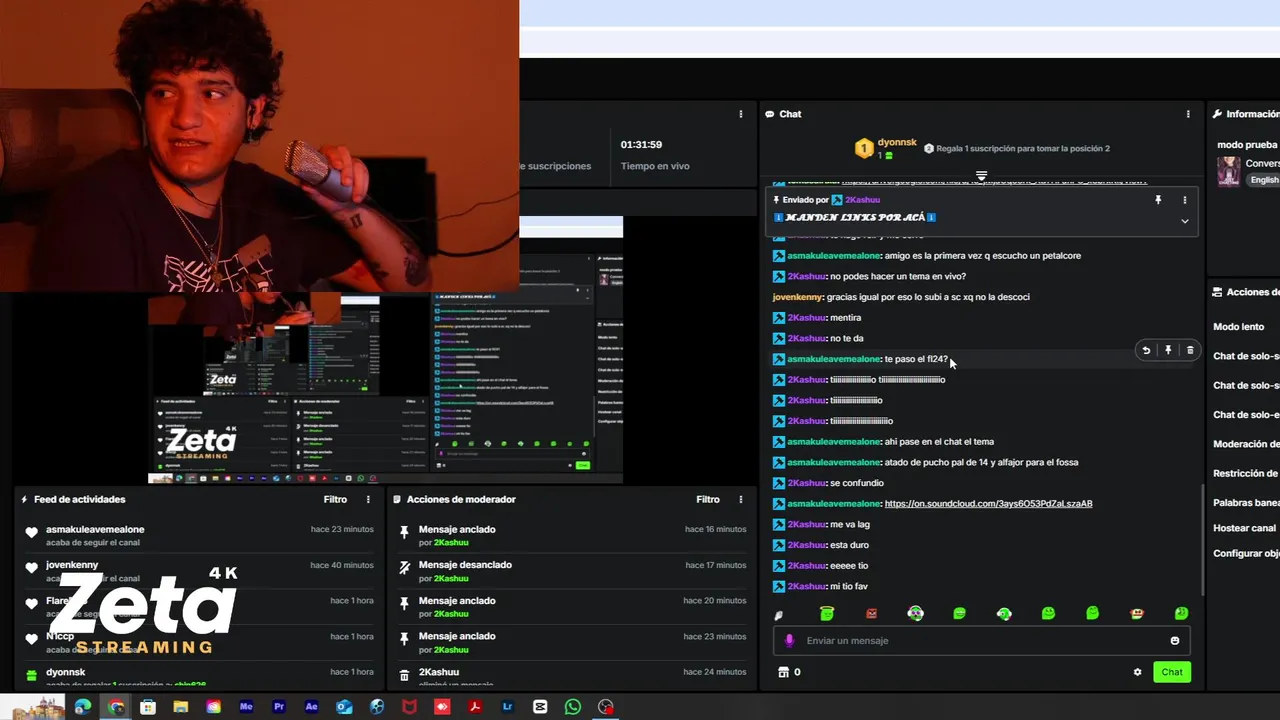Select jovenkenny follow activity entry
This screenshot has width=1280, height=720.
tap(199, 571)
